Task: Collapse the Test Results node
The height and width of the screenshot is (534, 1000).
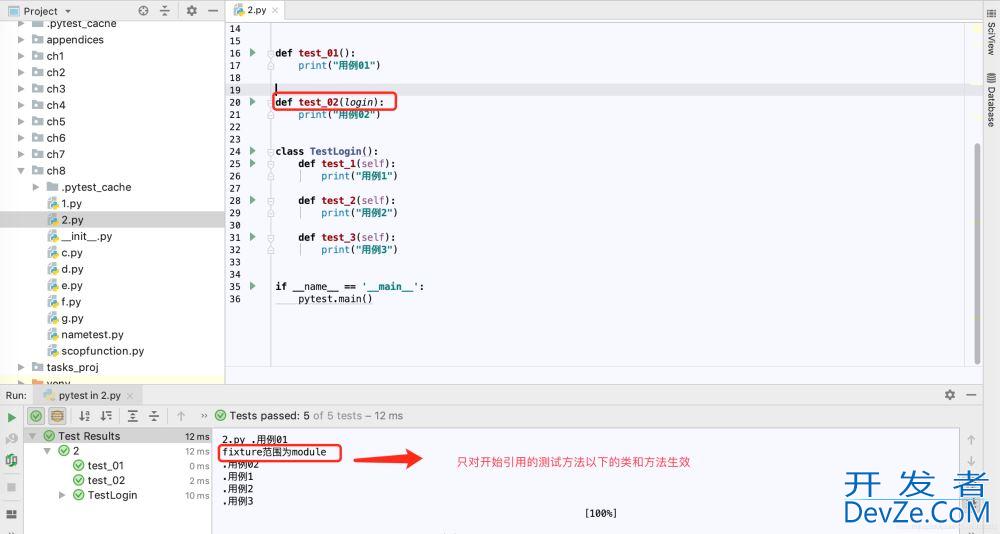Action: point(33,436)
